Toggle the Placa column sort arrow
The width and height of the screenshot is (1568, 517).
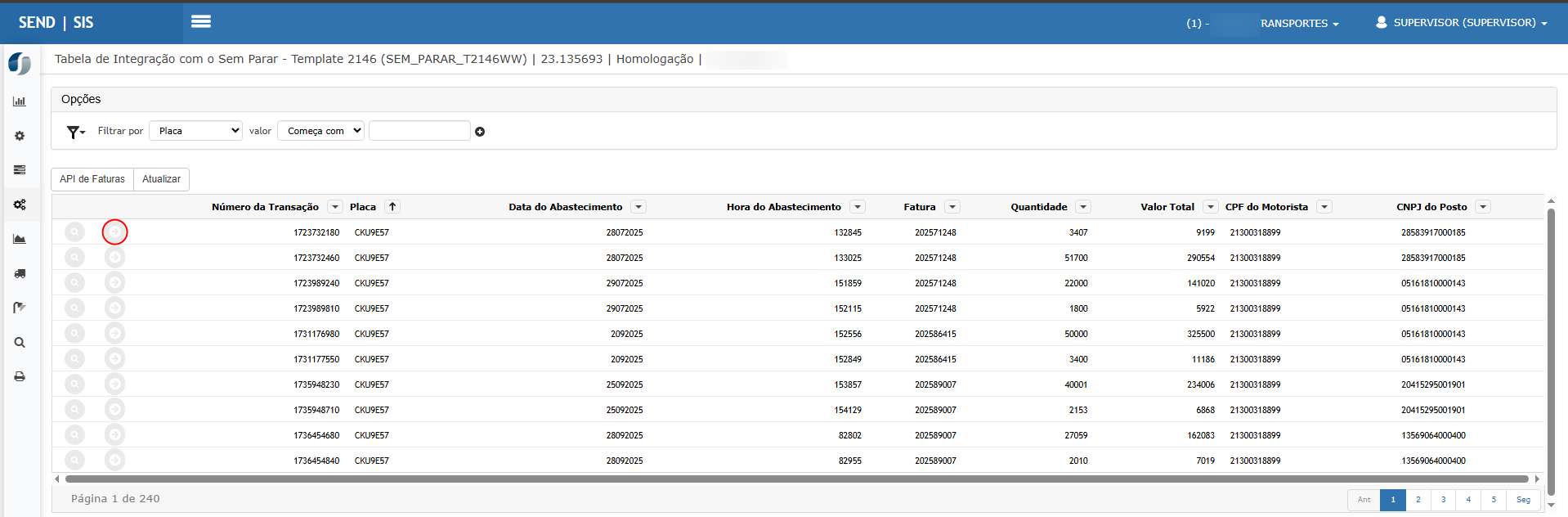coord(392,207)
